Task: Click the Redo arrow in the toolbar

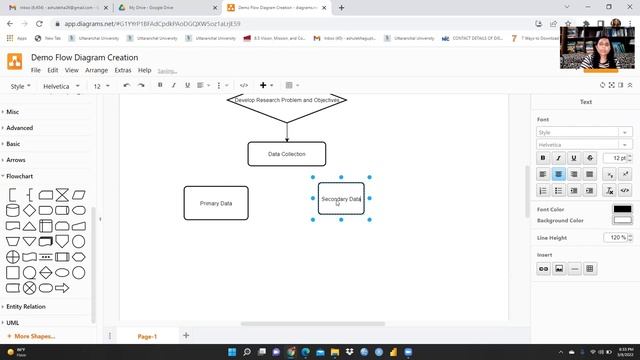Action: coord(141,85)
